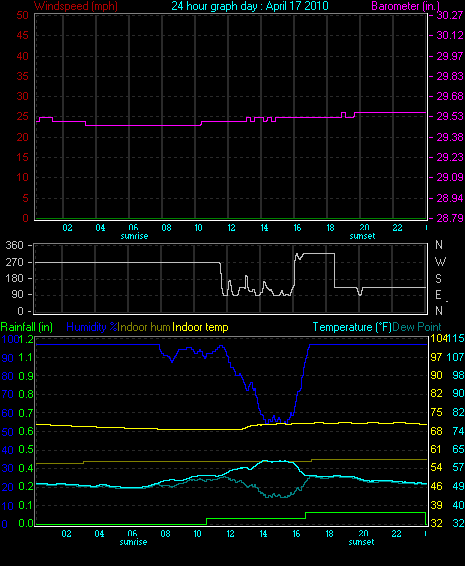This screenshot has width=465, height=566.
Task: Click the 30.27 barometer scale value
Action: click(x=450, y=15)
